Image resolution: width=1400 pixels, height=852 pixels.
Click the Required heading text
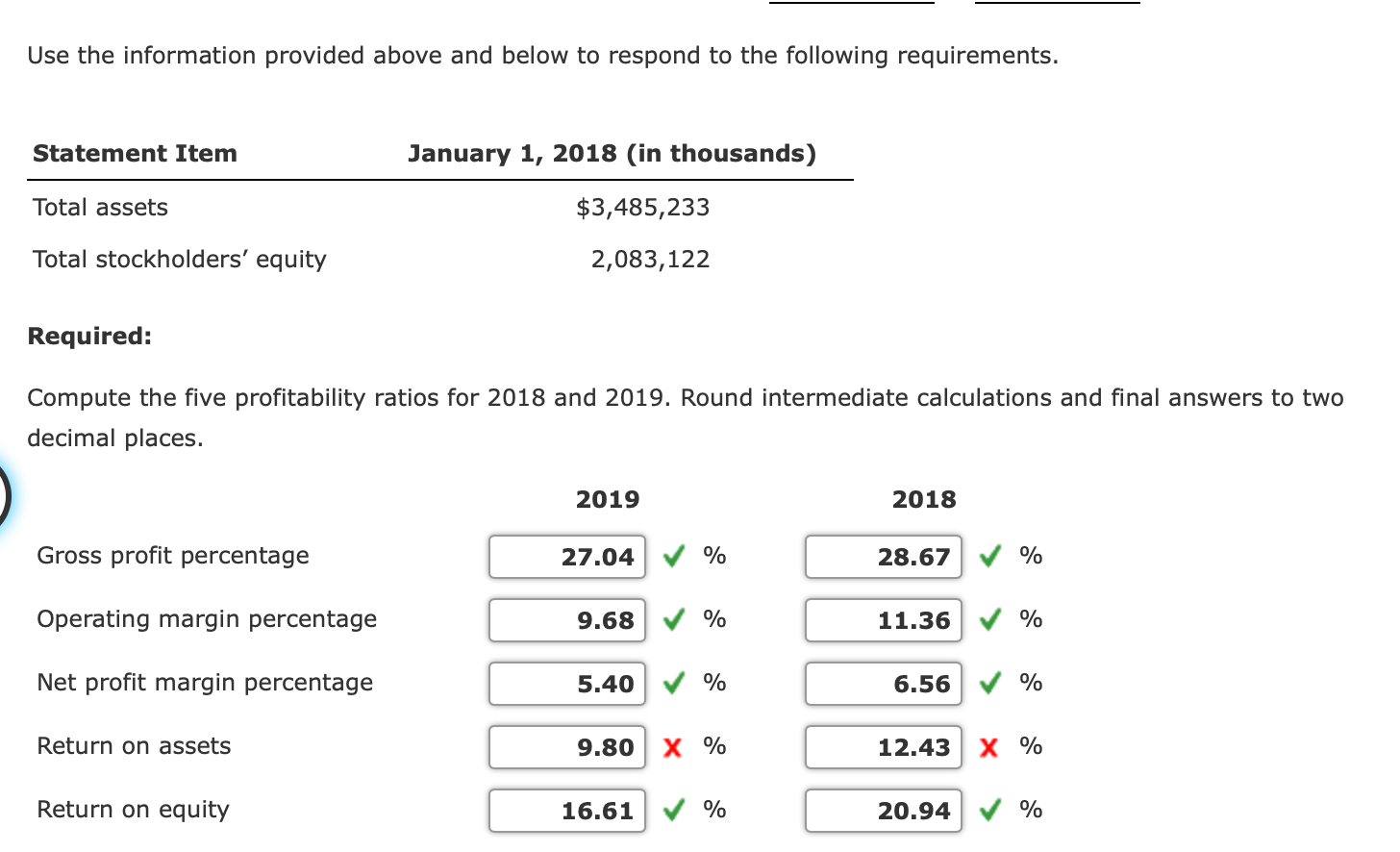tap(87, 336)
